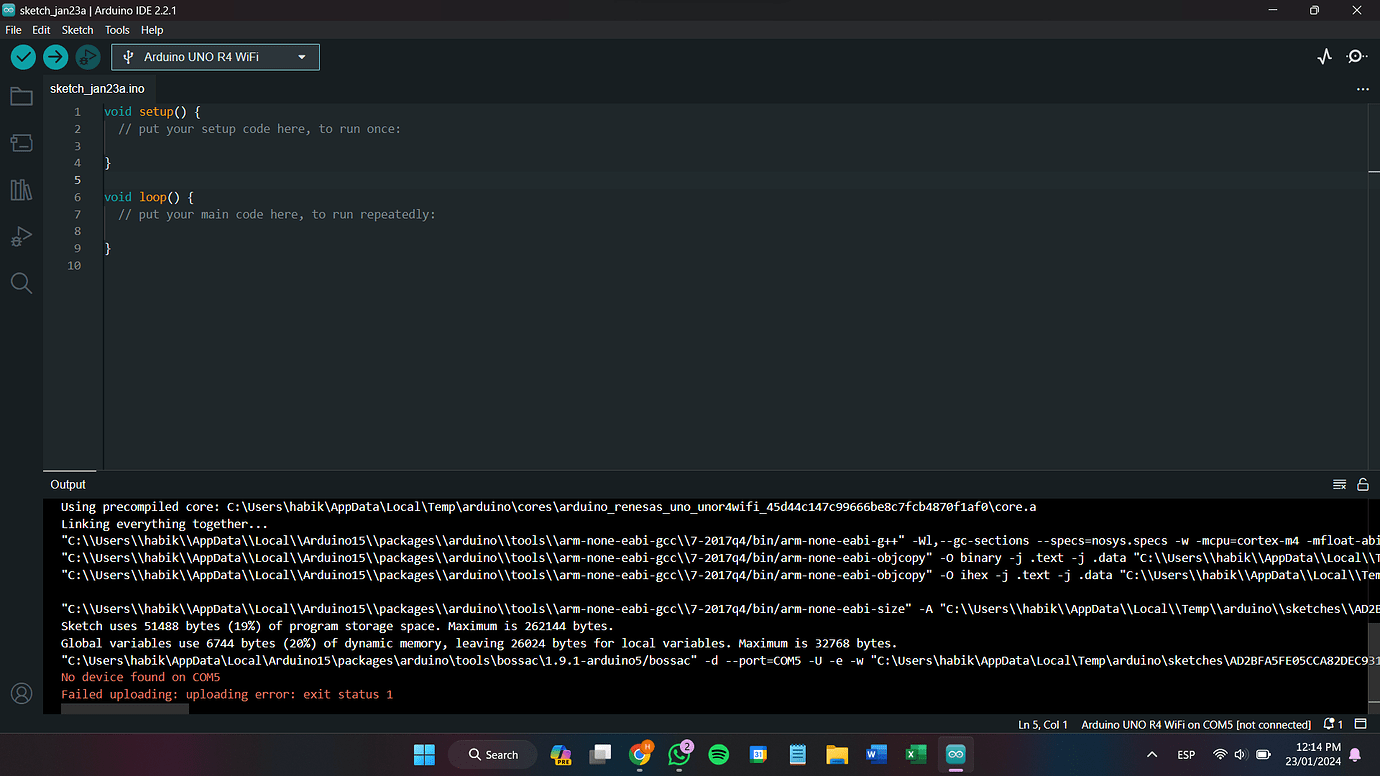1380x776 pixels.
Task: Mute system volume via the speaker icon
Action: pos(1240,755)
